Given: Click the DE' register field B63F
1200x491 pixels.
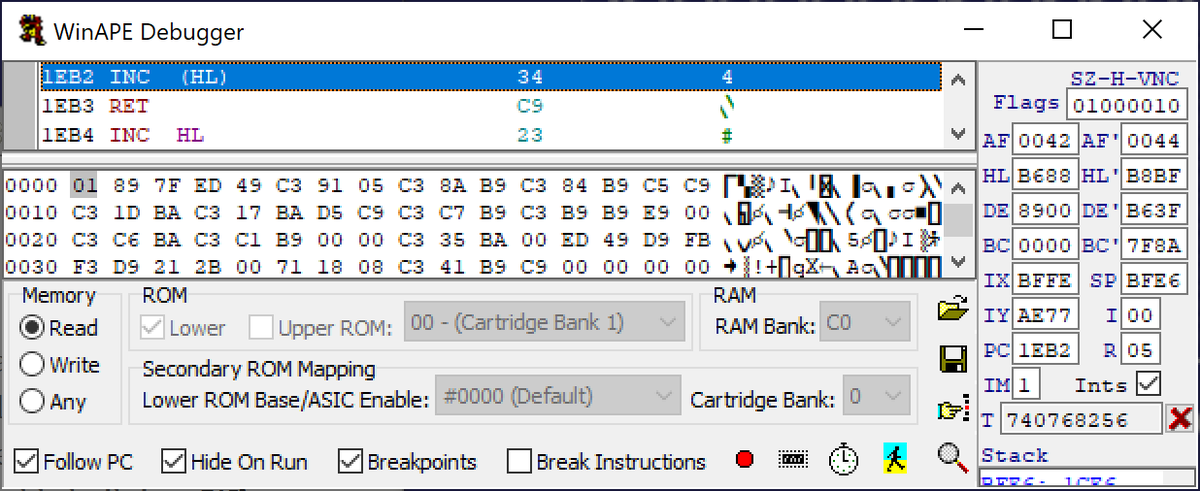Looking at the screenshot, I should 1155,210.
